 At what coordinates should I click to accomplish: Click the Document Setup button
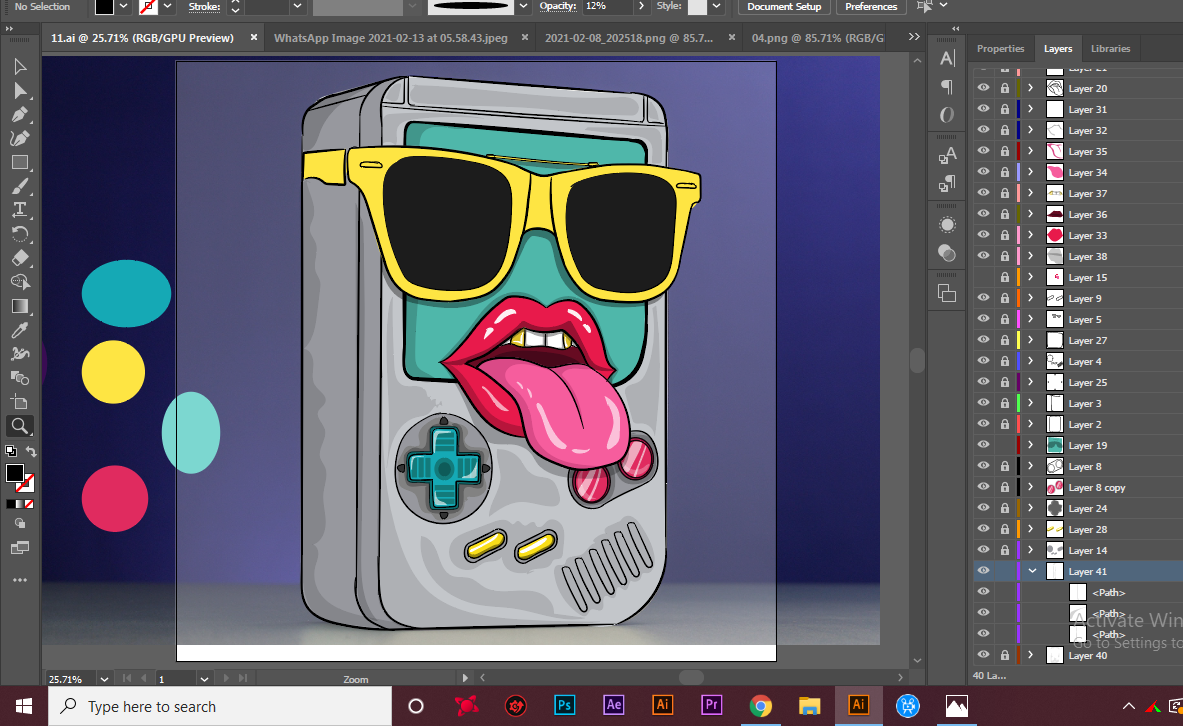784,7
